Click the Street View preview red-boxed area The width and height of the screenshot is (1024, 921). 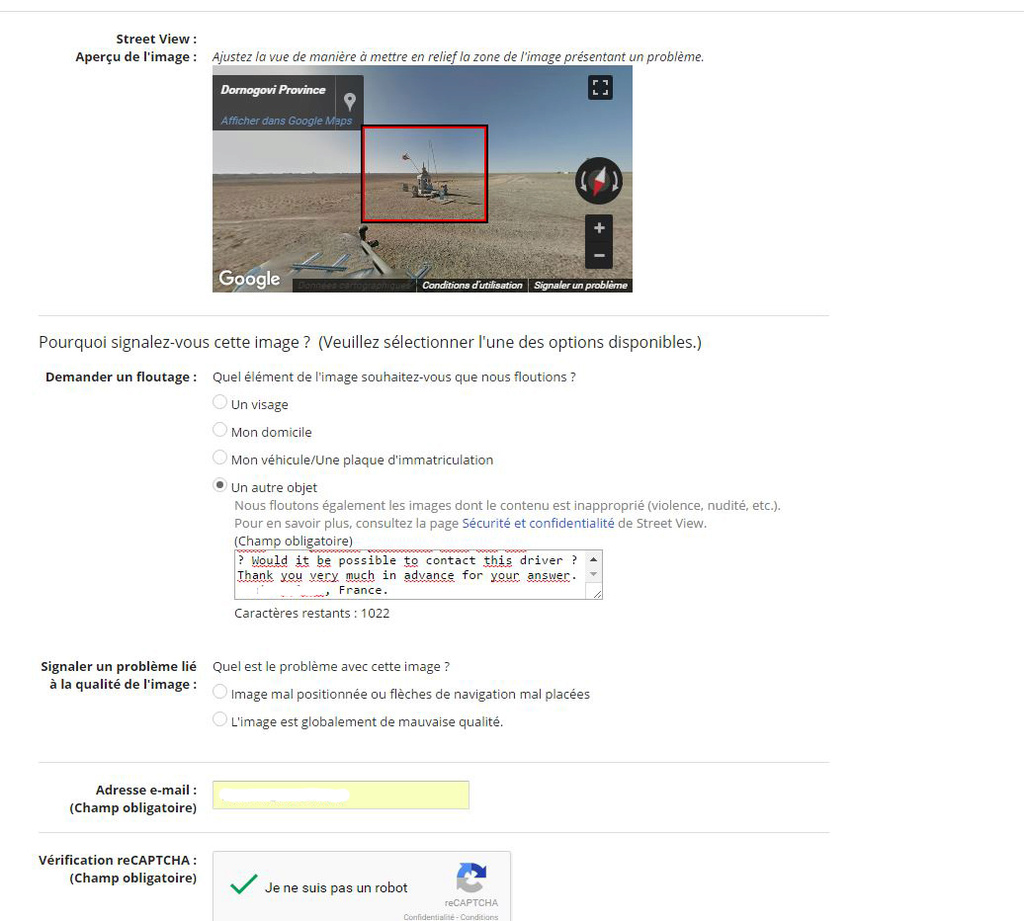coord(424,174)
